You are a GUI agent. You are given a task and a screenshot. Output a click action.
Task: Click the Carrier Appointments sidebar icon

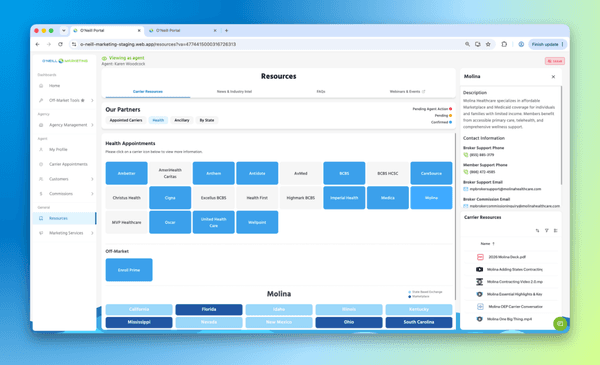click(x=41, y=164)
